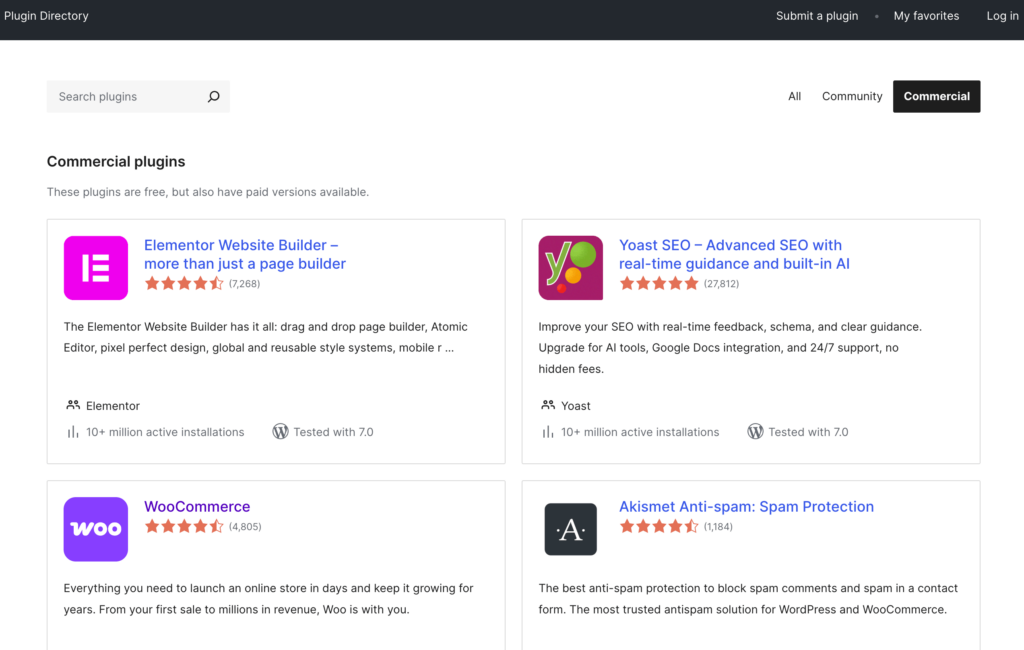Viewport: 1024px width, 650px height.
Task: Click the WooCommerce plugin description text
Action: [x=268, y=598]
